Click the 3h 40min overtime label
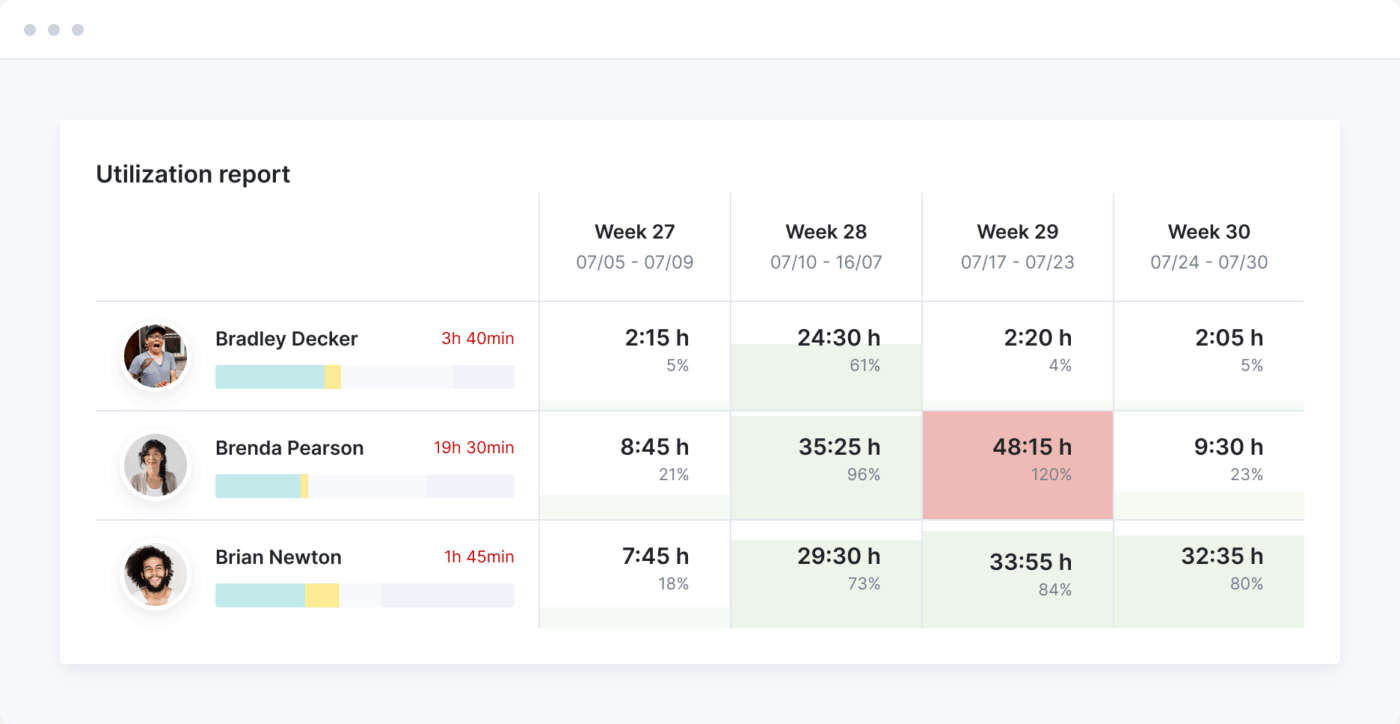This screenshot has height=724, width=1400. coord(476,339)
